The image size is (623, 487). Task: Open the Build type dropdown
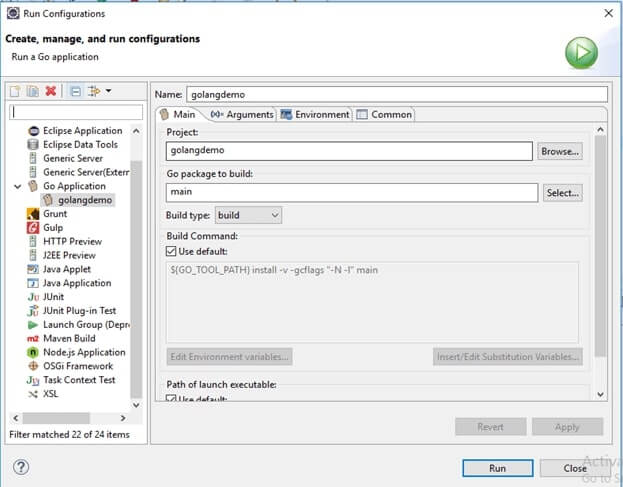click(x=249, y=215)
